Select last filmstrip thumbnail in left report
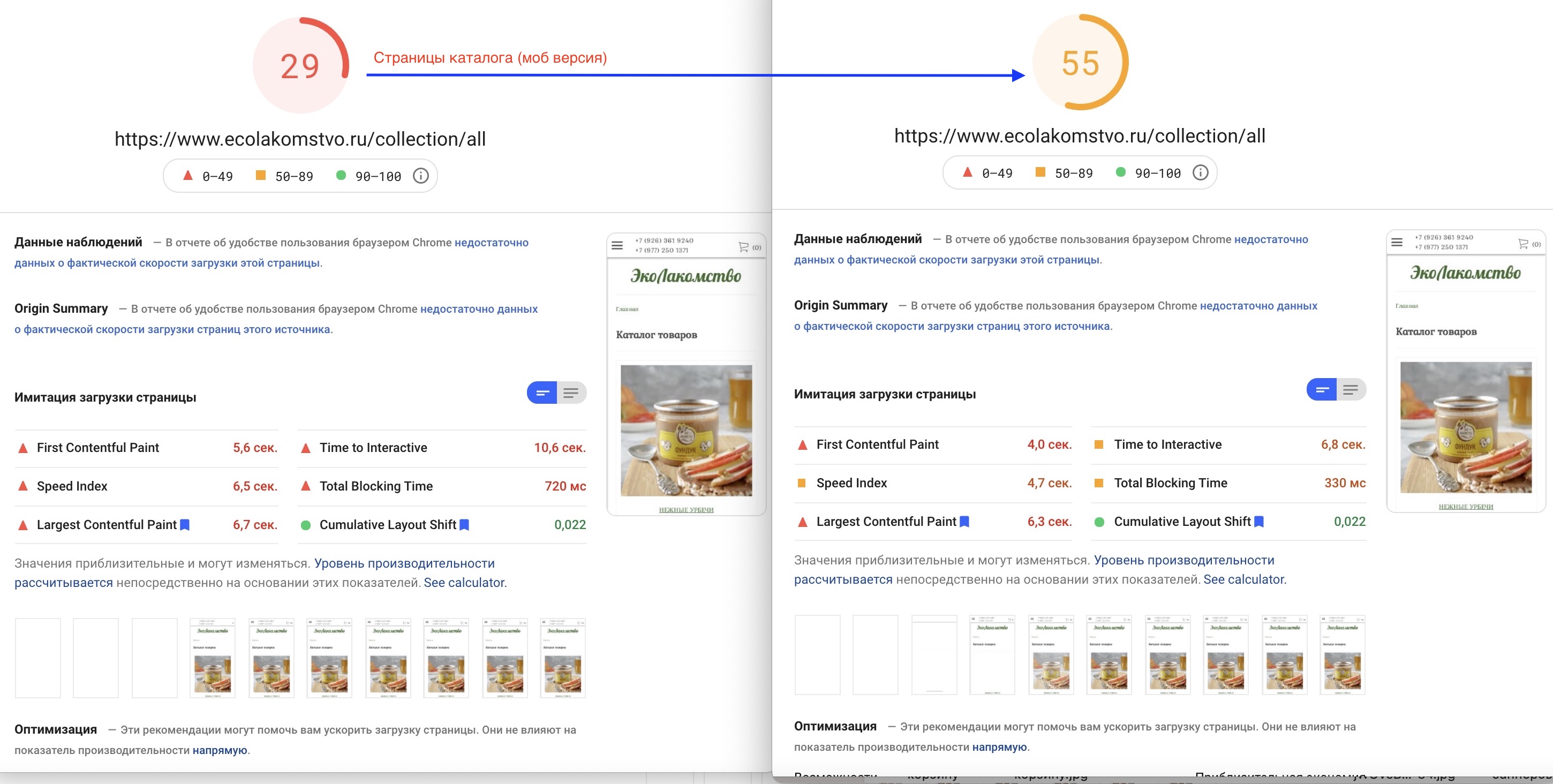Image resolution: width=1553 pixels, height=784 pixels. point(562,658)
